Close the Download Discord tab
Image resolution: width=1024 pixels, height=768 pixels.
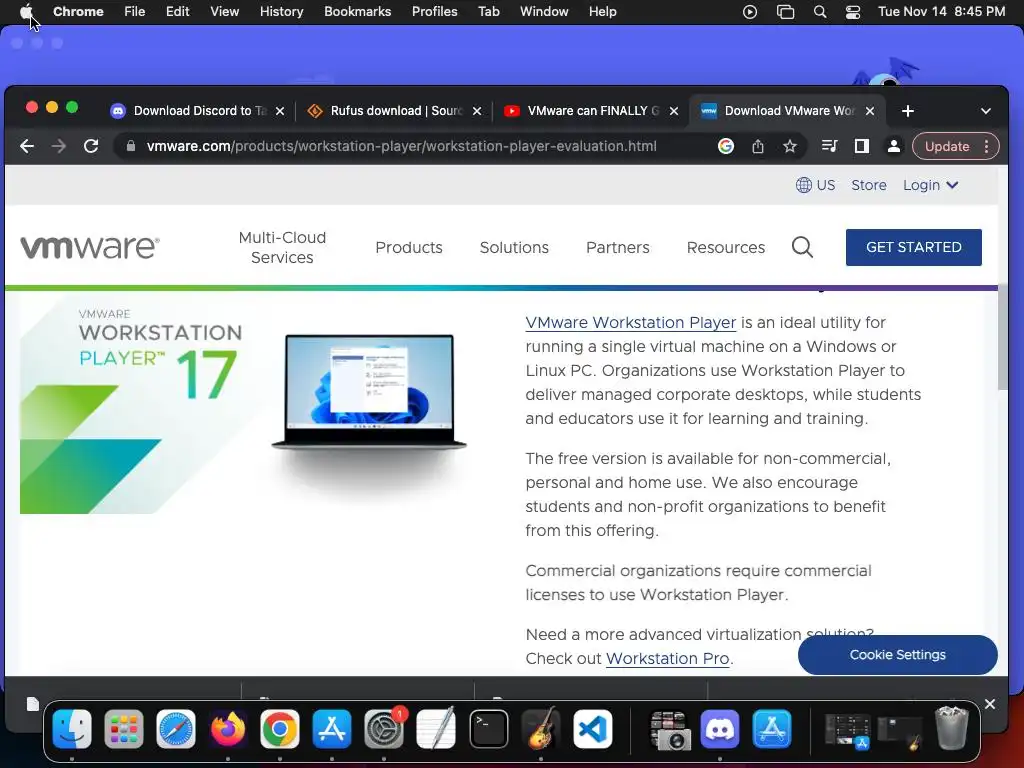pos(280,111)
